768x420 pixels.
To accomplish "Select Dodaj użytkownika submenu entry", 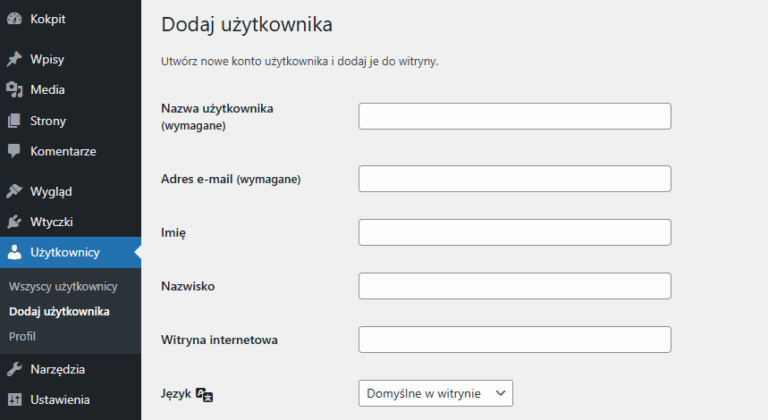I will (x=59, y=311).
